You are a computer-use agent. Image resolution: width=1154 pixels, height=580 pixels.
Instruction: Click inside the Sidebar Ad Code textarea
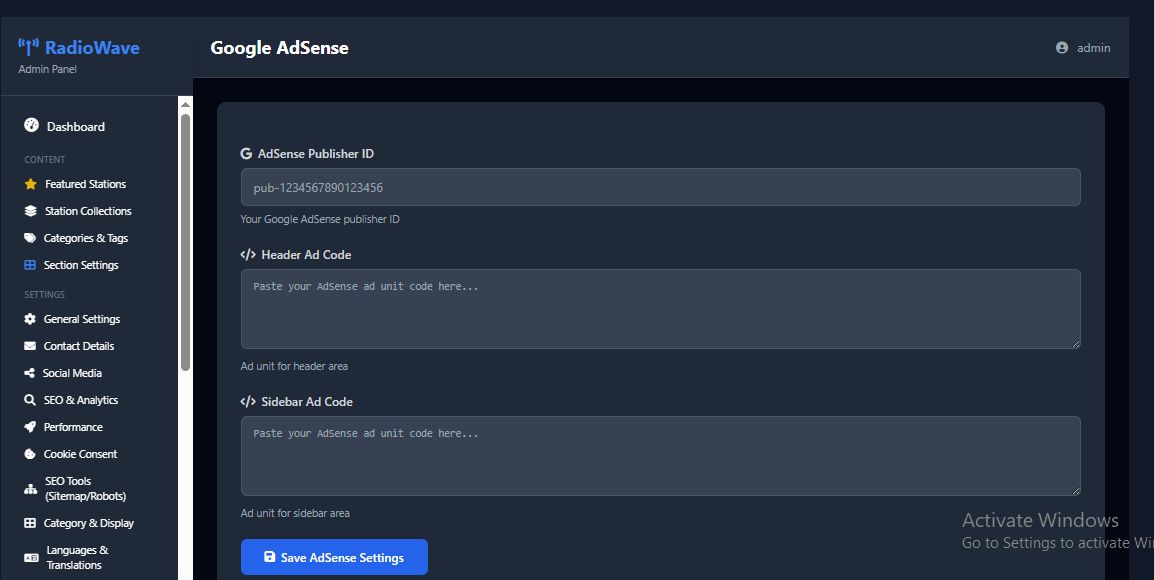point(660,456)
